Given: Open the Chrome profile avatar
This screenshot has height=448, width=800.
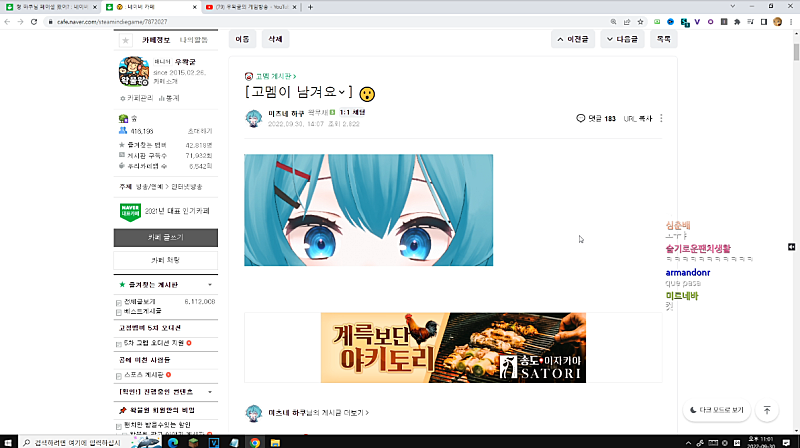Looking at the screenshot, I should pyautogui.click(x=778, y=22).
